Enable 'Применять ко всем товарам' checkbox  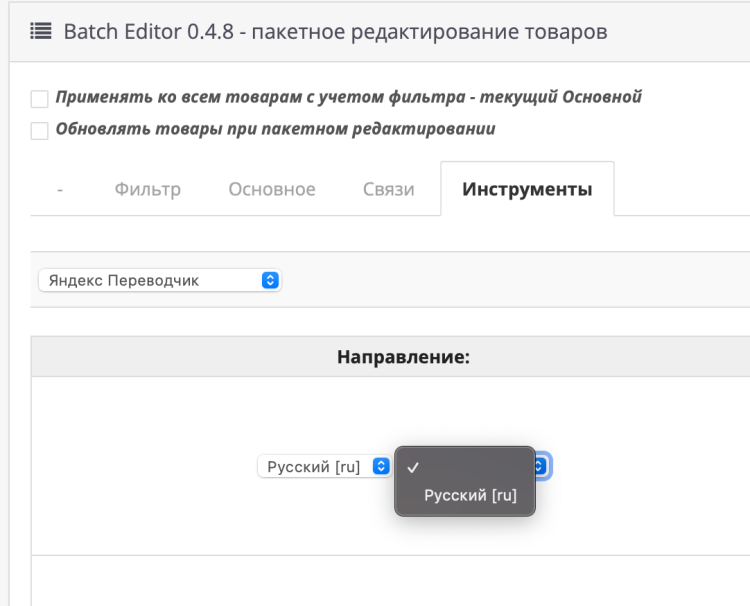pyautogui.click(x=39, y=99)
